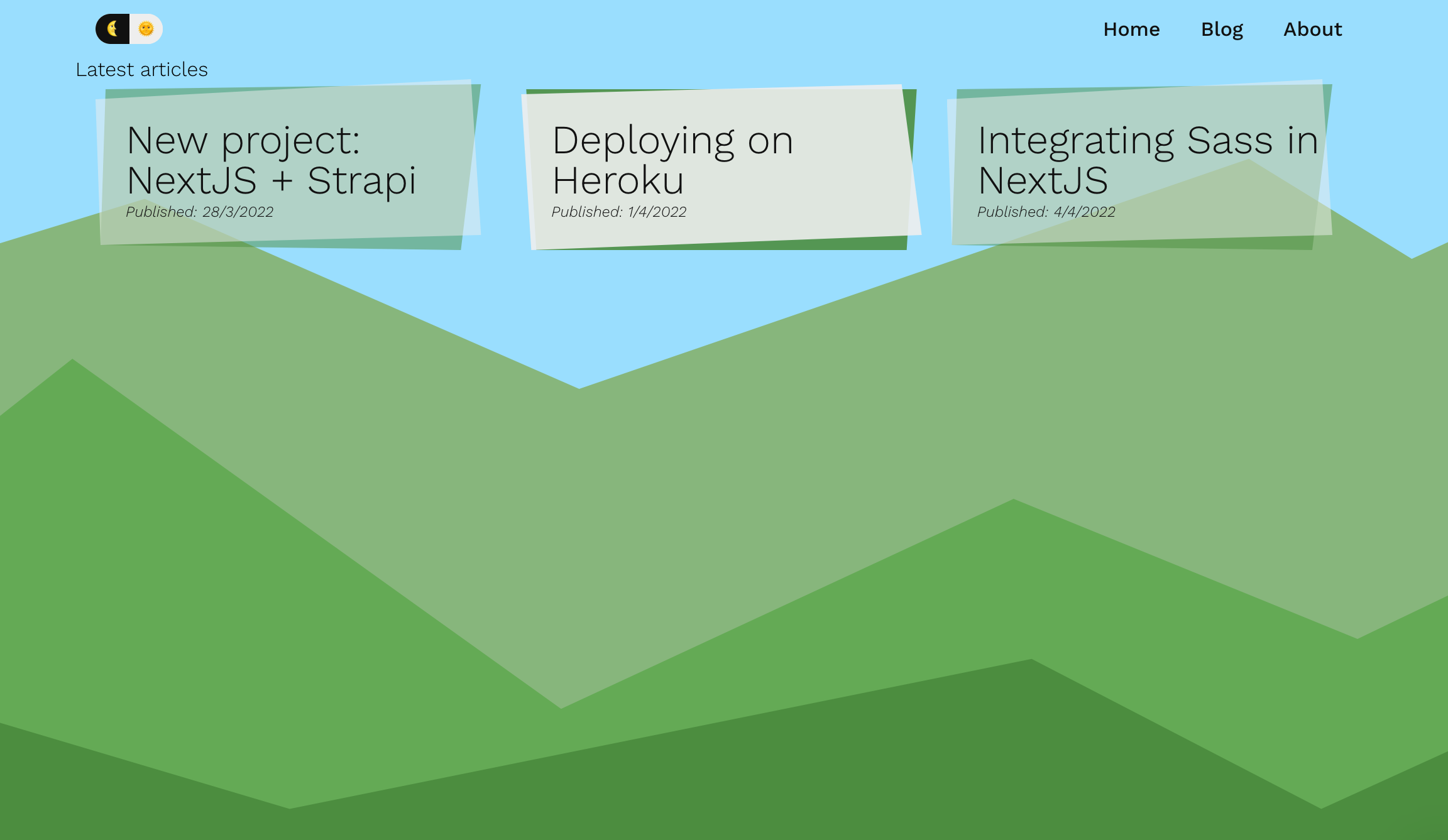This screenshot has height=840, width=1448.
Task: Click "Published: 4/4/2022" date text
Action: (x=1046, y=212)
